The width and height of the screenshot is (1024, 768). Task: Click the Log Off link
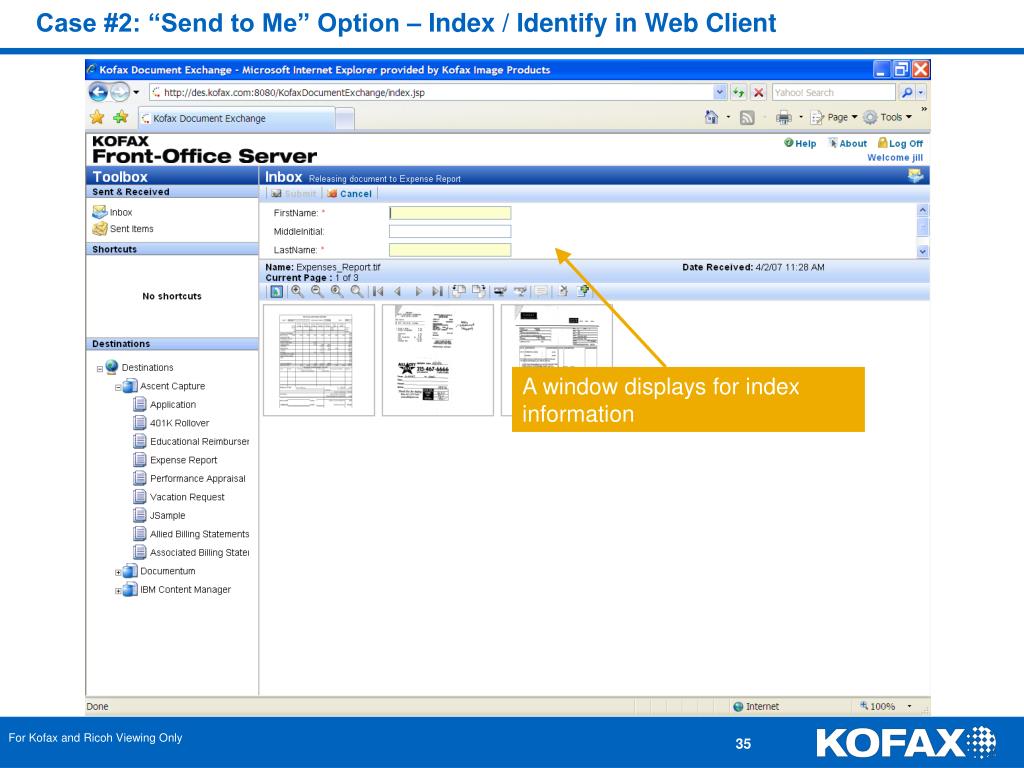(900, 144)
